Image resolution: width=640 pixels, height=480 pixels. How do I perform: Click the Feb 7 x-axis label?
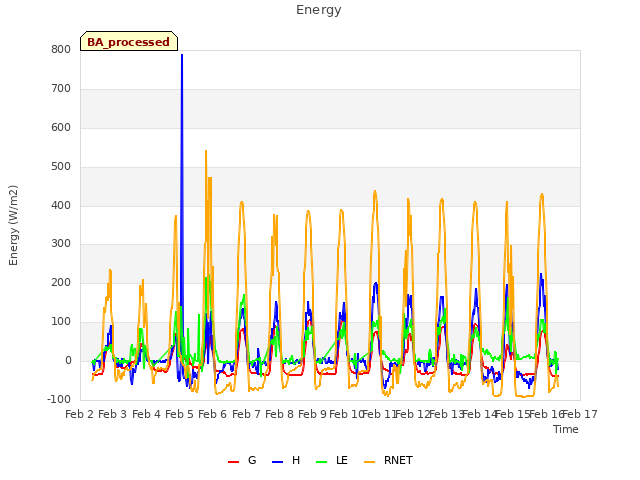(x=247, y=414)
